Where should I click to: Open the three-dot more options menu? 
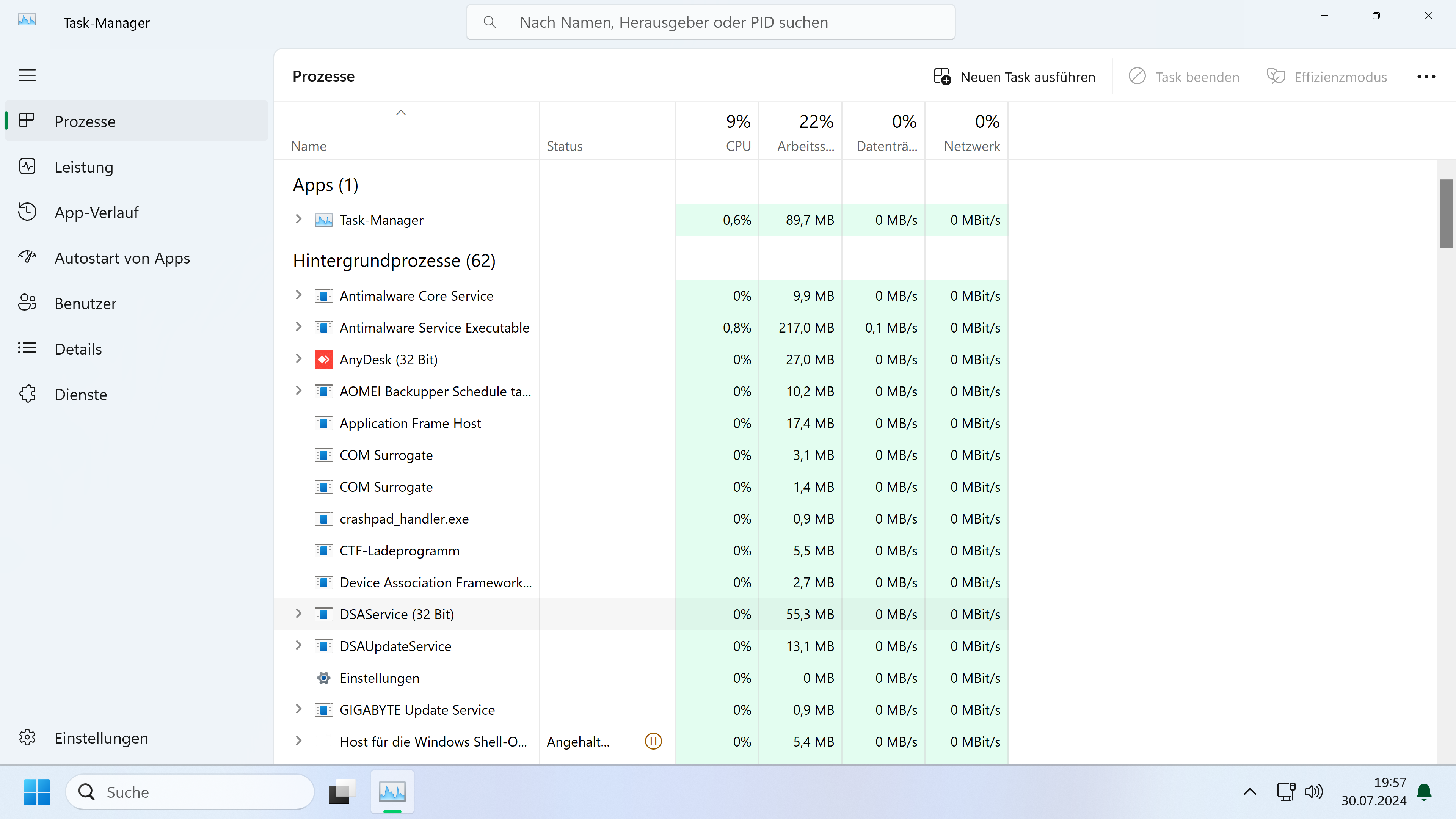(x=1426, y=77)
